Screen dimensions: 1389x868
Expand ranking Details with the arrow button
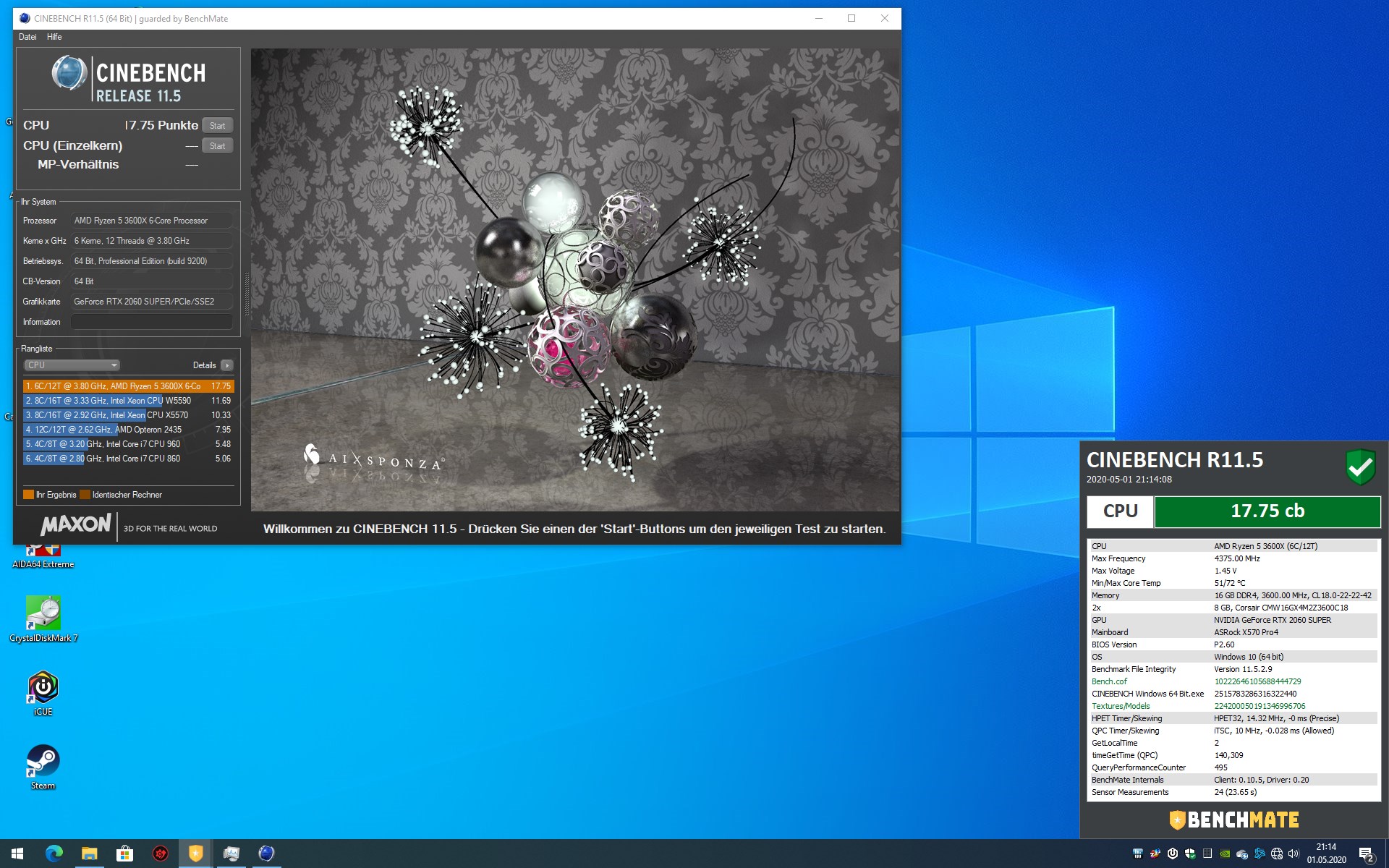[227, 365]
